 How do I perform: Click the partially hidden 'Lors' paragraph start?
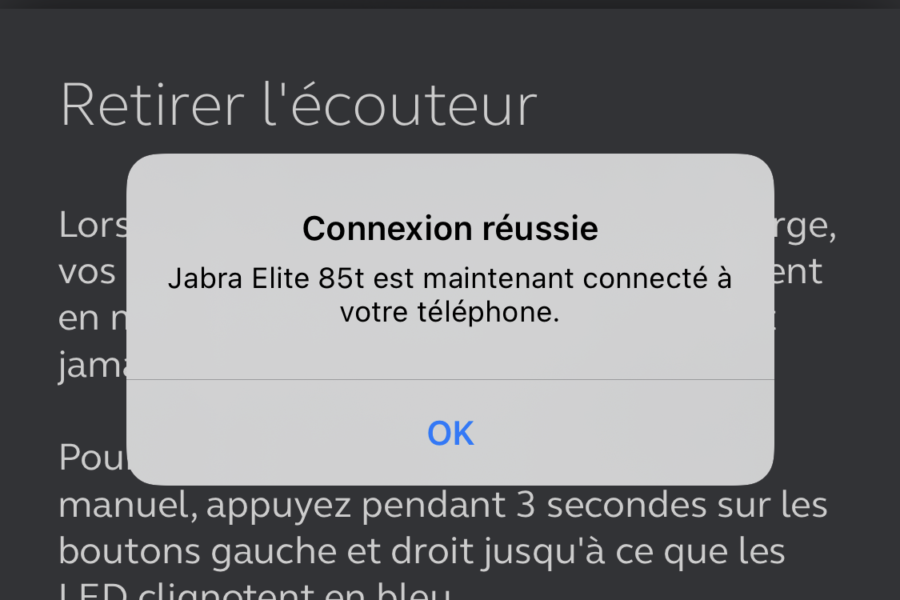[93, 225]
